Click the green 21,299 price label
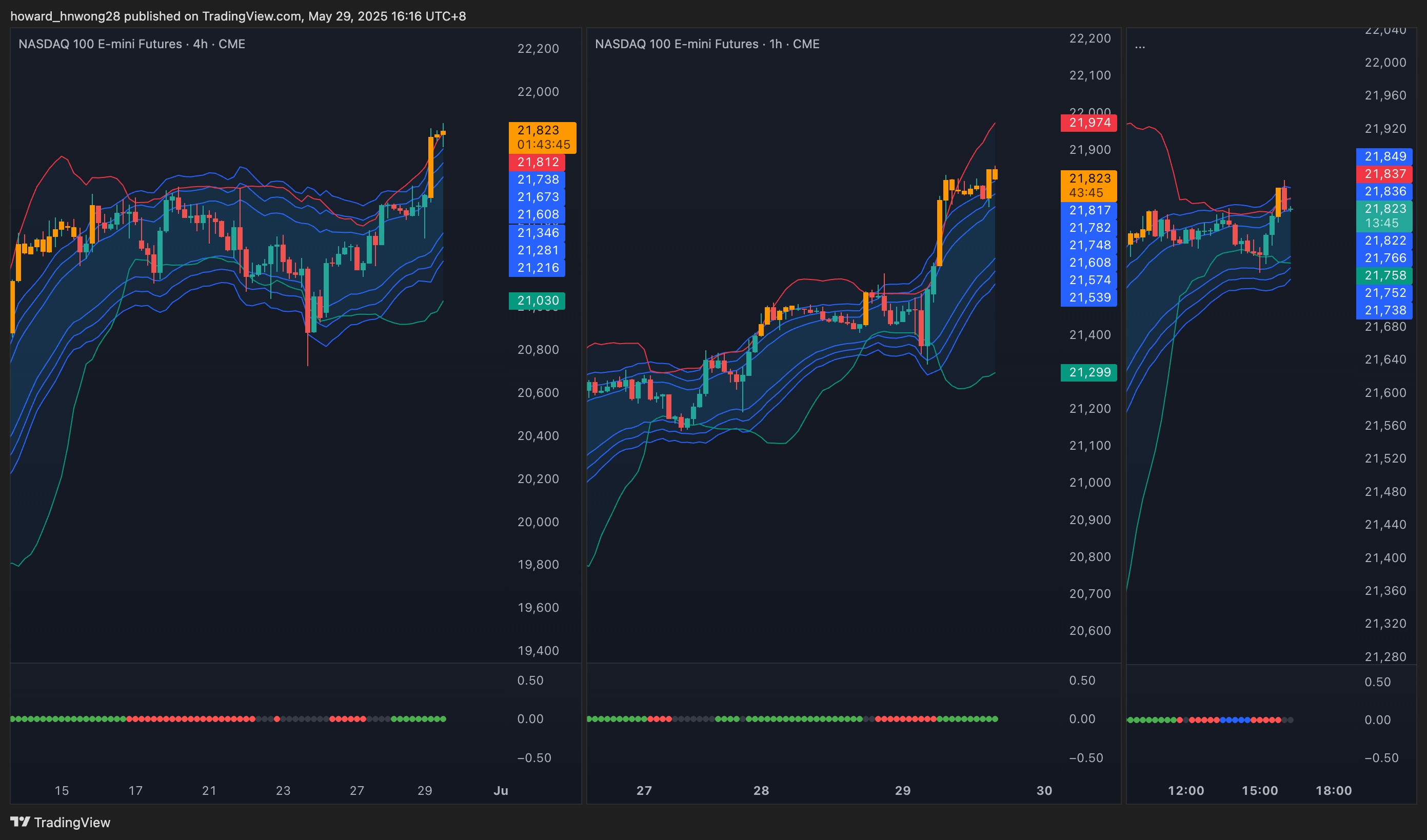 [1088, 372]
